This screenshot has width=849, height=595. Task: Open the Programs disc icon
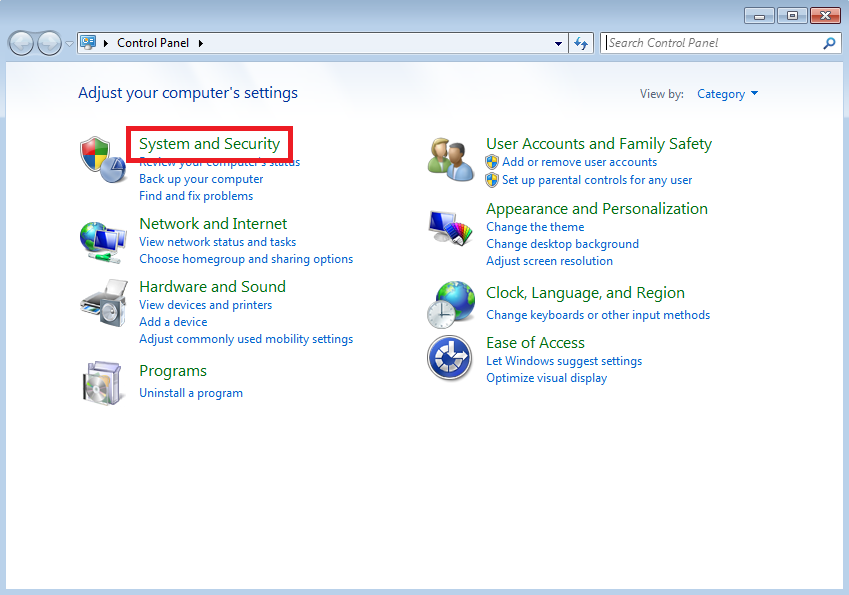pyautogui.click(x=102, y=383)
